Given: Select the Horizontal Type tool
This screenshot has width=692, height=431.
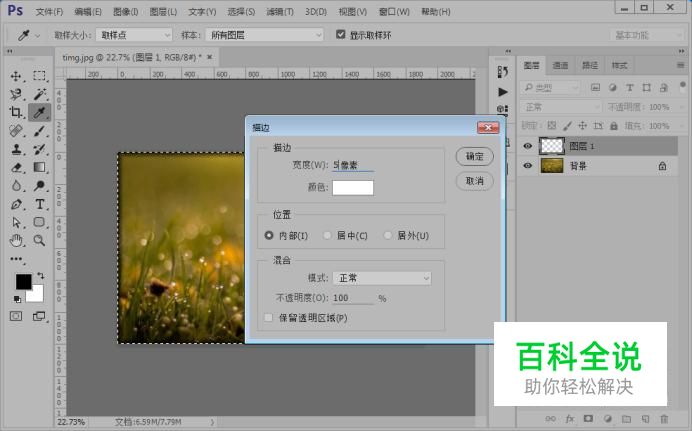Looking at the screenshot, I should point(40,204).
